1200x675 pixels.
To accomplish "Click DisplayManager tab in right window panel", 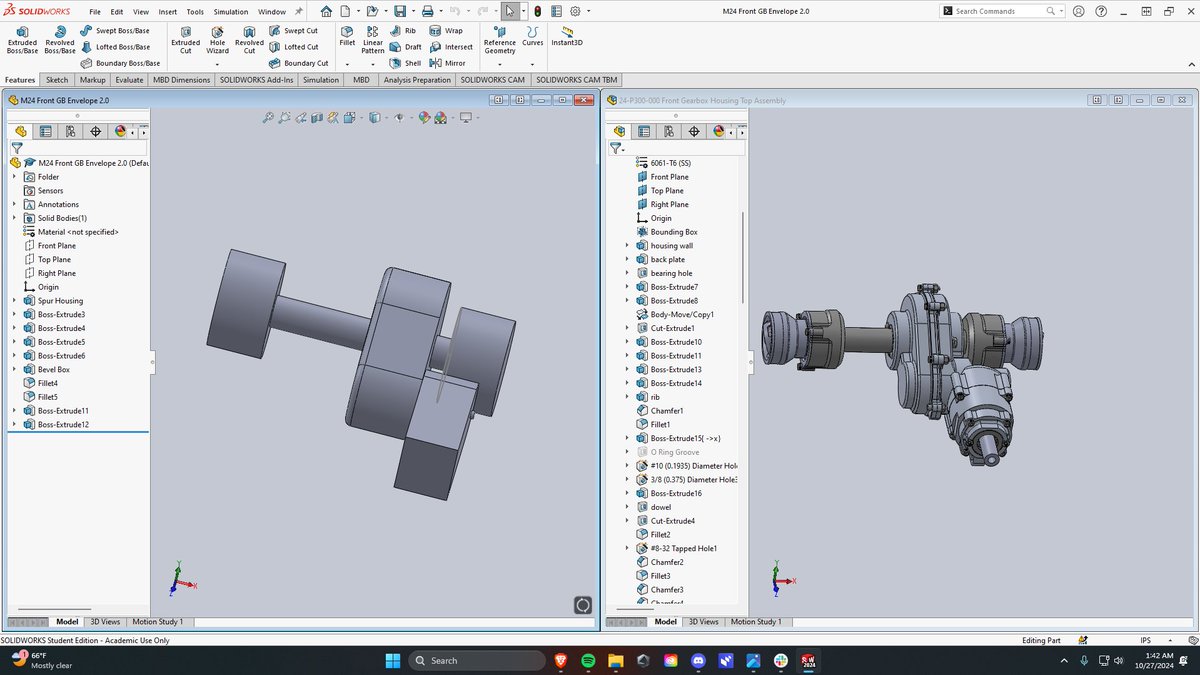I will pyautogui.click(x=720, y=131).
